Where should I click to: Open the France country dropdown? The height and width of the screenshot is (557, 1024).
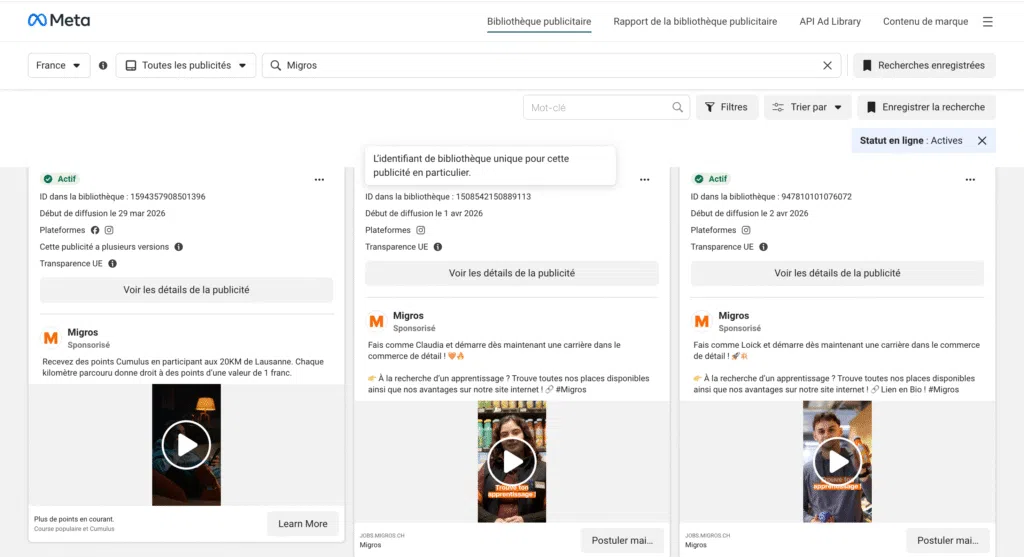pyautogui.click(x=59, y=65)
